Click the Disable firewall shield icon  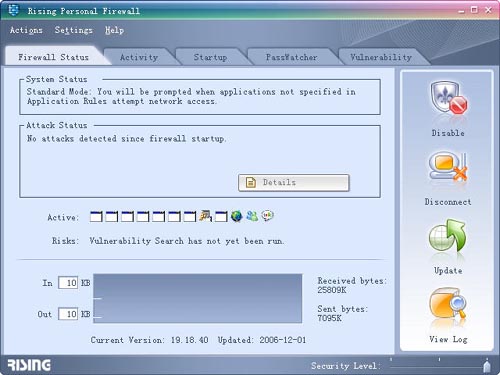(x=448, y=99)
